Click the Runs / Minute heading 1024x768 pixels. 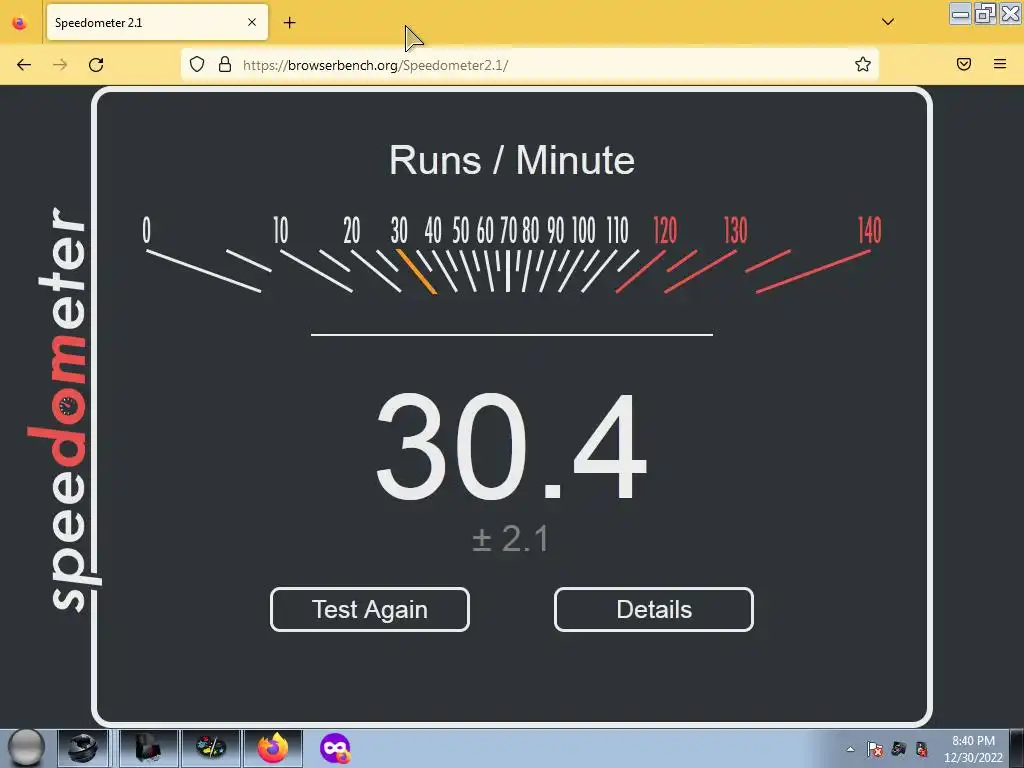coord(512,160)
